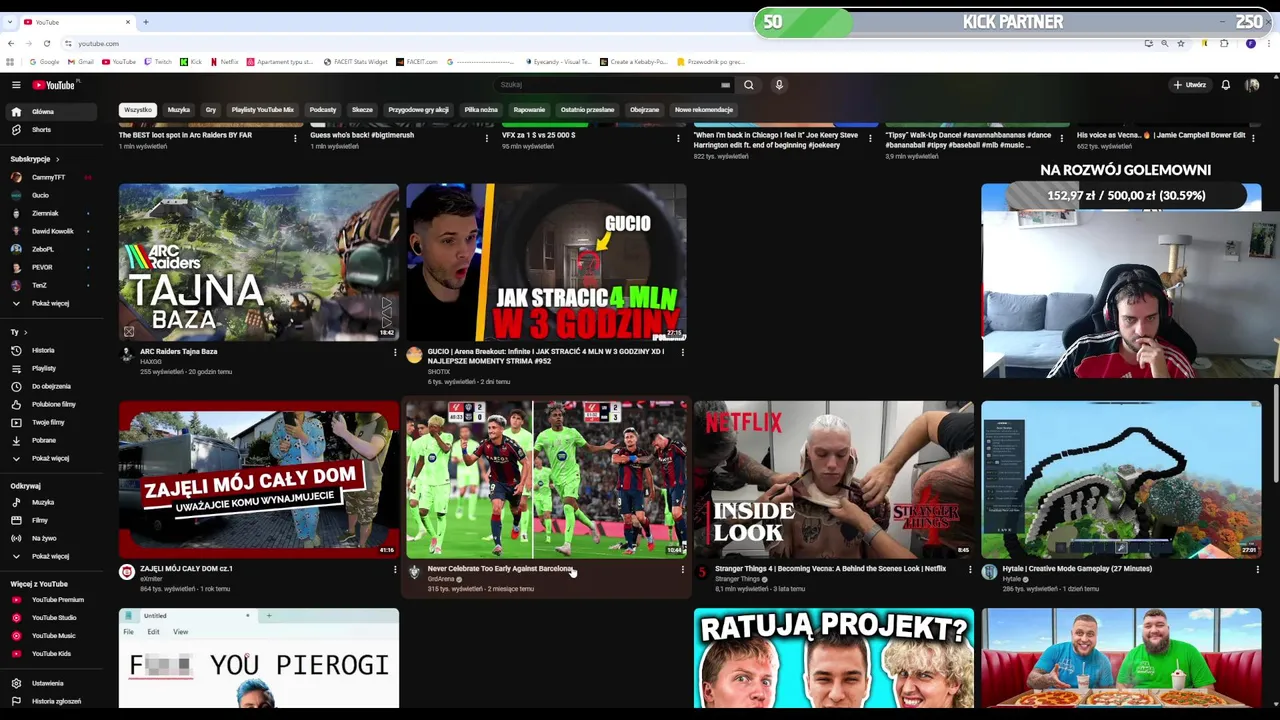Open Hytale Creative Mode Gameplay thumbnail
The width and height of the screenshot is (1280, 720).
pos(1121,480)
